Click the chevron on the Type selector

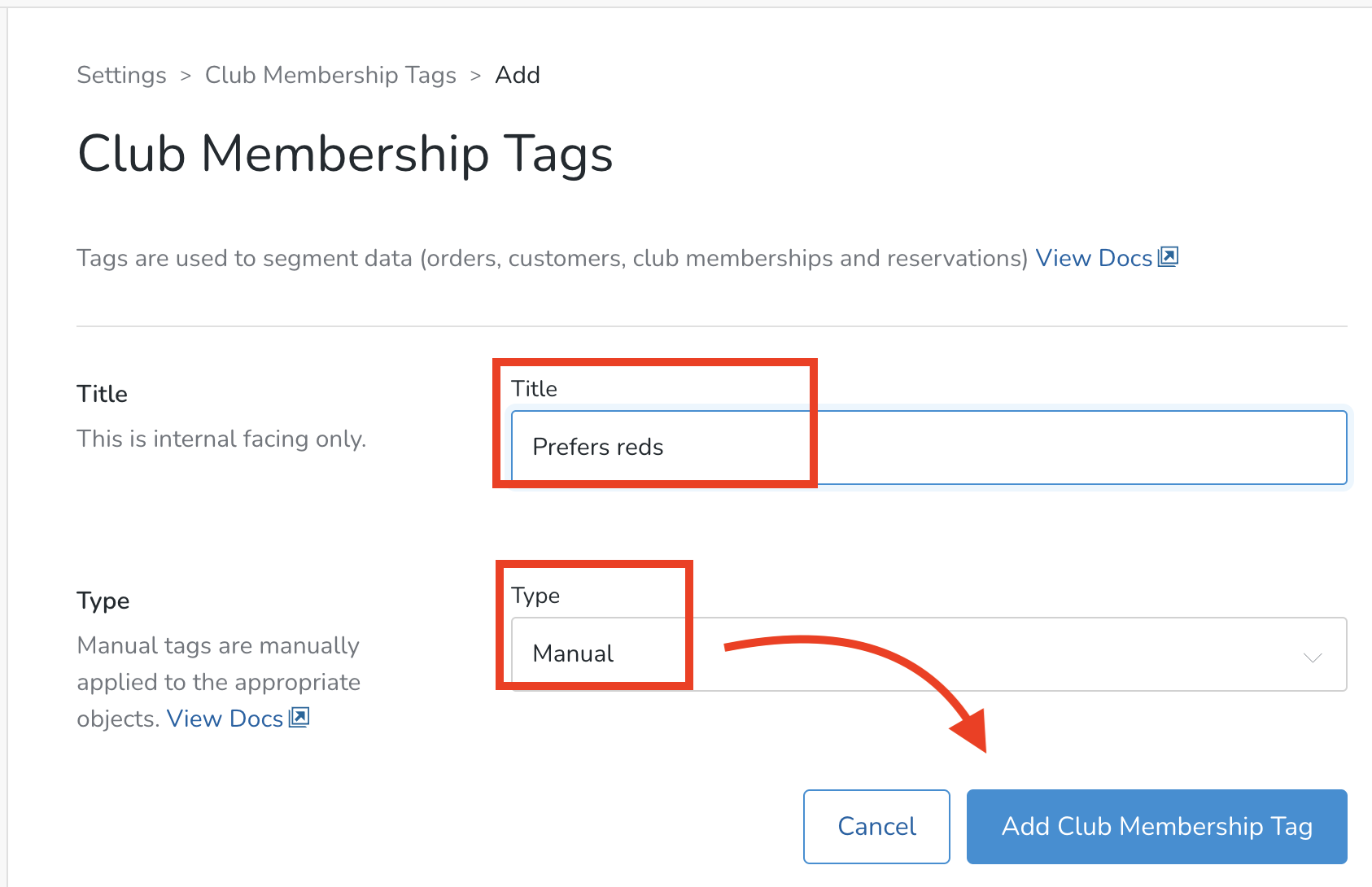1312,658
